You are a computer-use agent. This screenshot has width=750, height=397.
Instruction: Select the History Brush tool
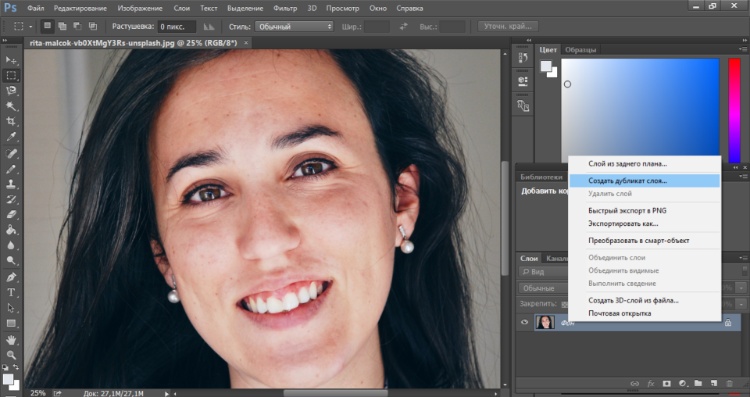tap(11, 200)
